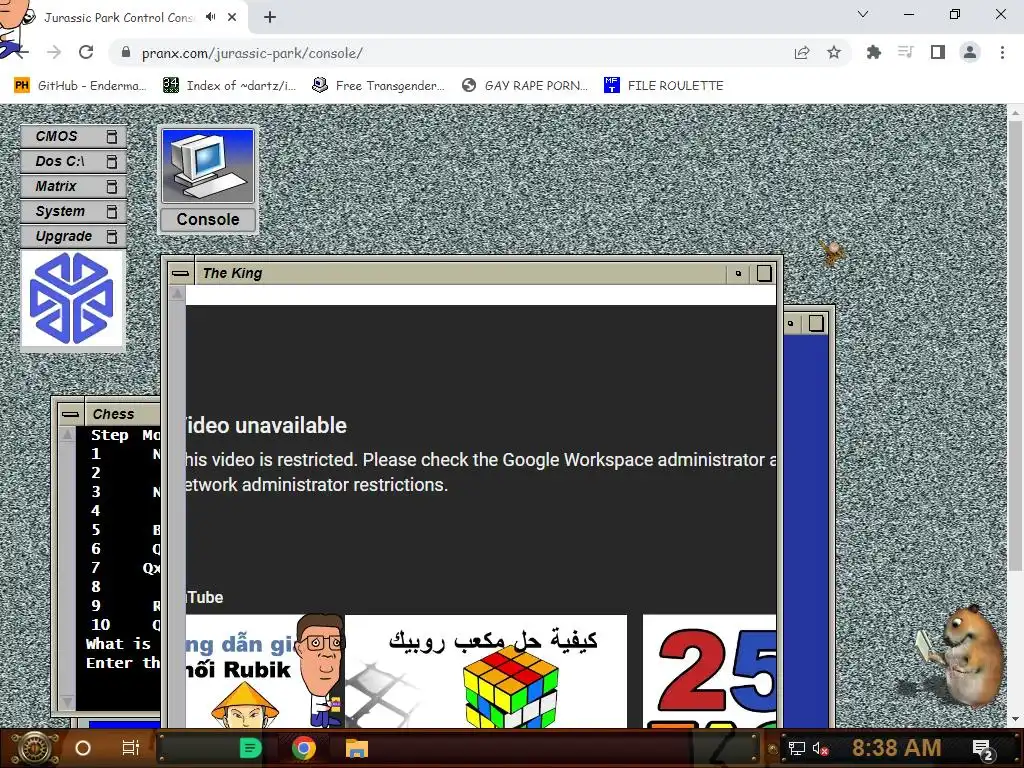This screenshot has width=1024, height=768.
Task: Open the System menu item
Action: click(73, 212)
